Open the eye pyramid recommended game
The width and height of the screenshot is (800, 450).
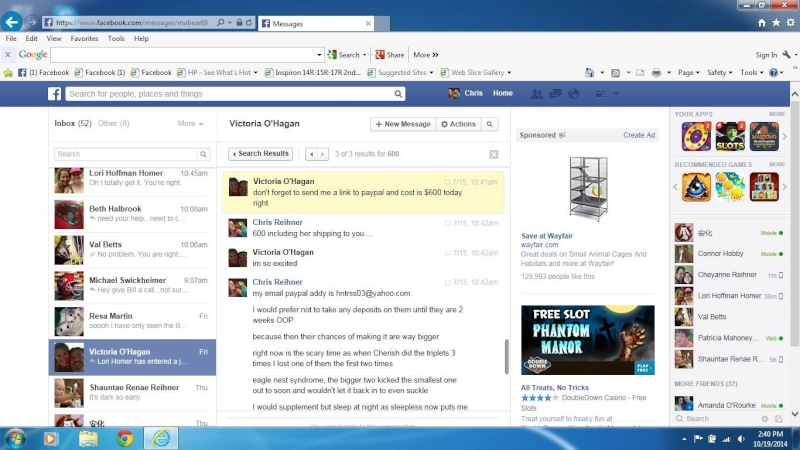[696, 187]
